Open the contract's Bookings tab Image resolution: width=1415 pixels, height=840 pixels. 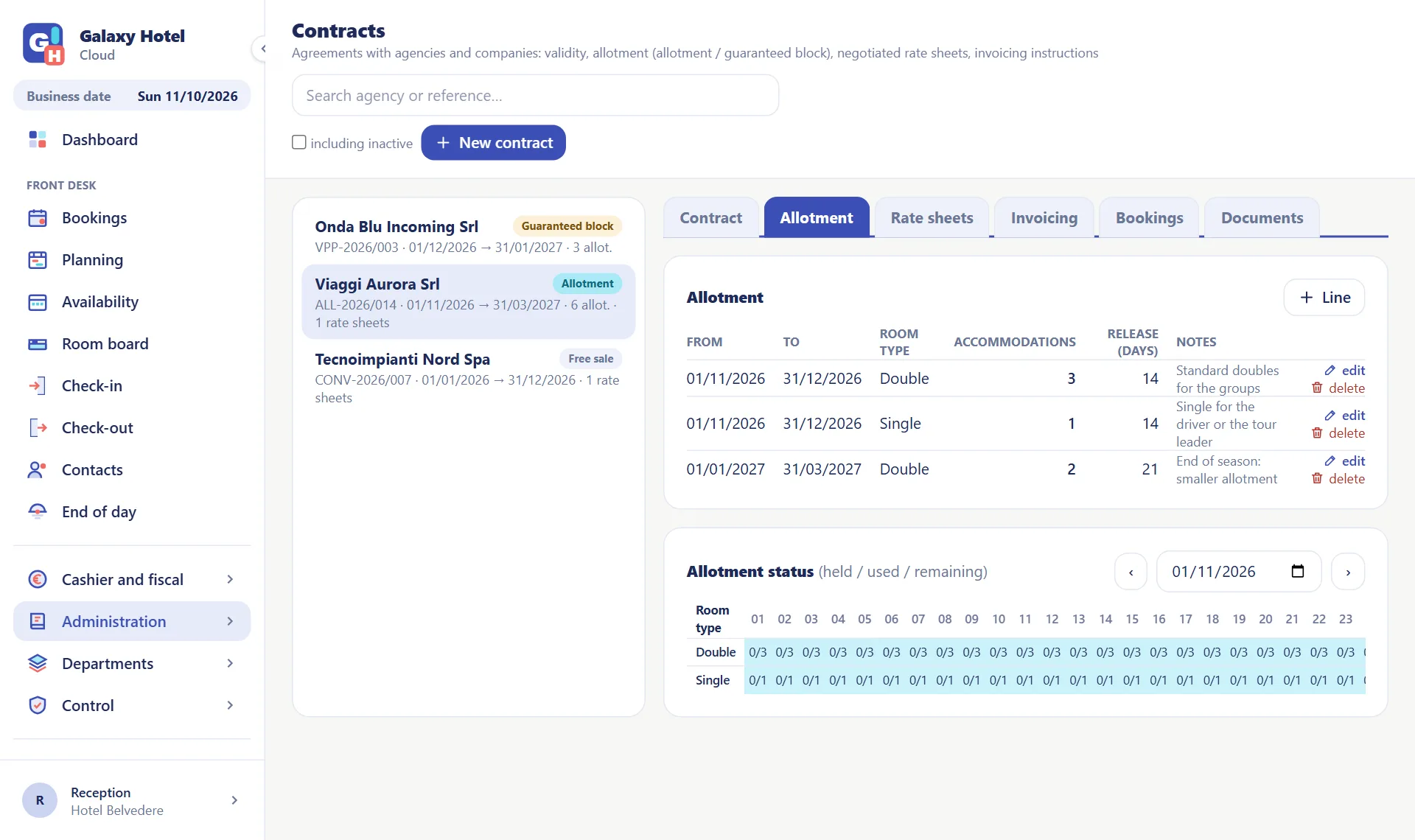click(x=1149, y=217)
